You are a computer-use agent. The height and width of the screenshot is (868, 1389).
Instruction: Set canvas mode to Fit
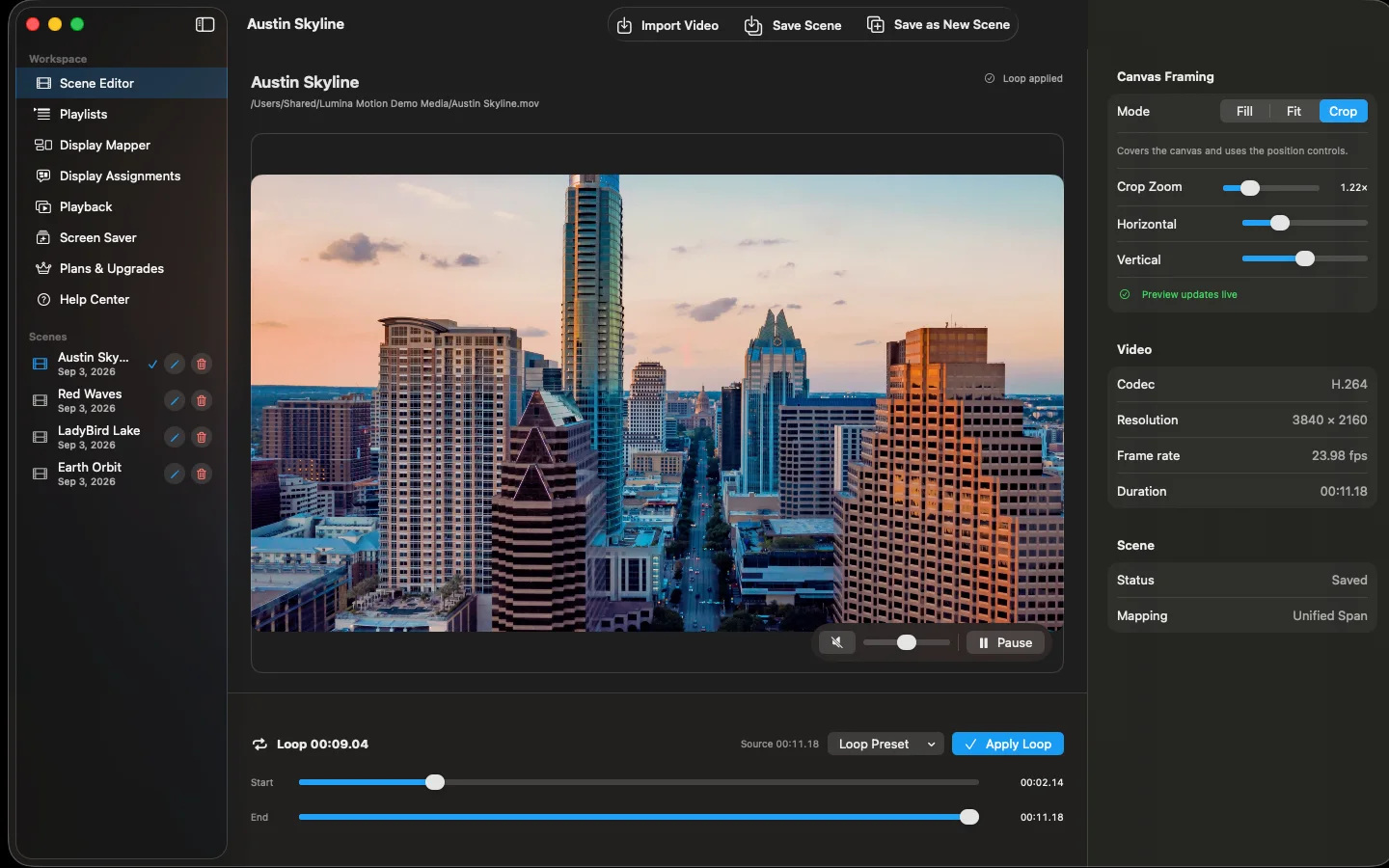pyautogui.click(x=1294, y=111)
